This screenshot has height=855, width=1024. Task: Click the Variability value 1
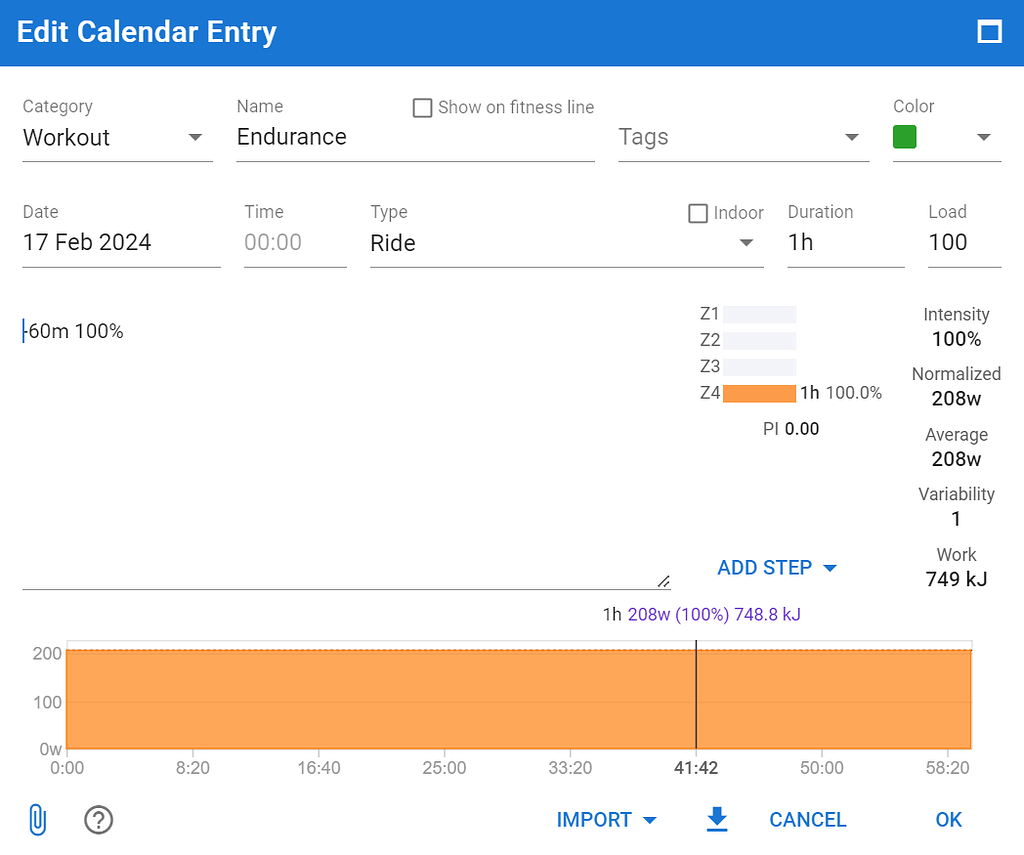click(x=956, y=519)
